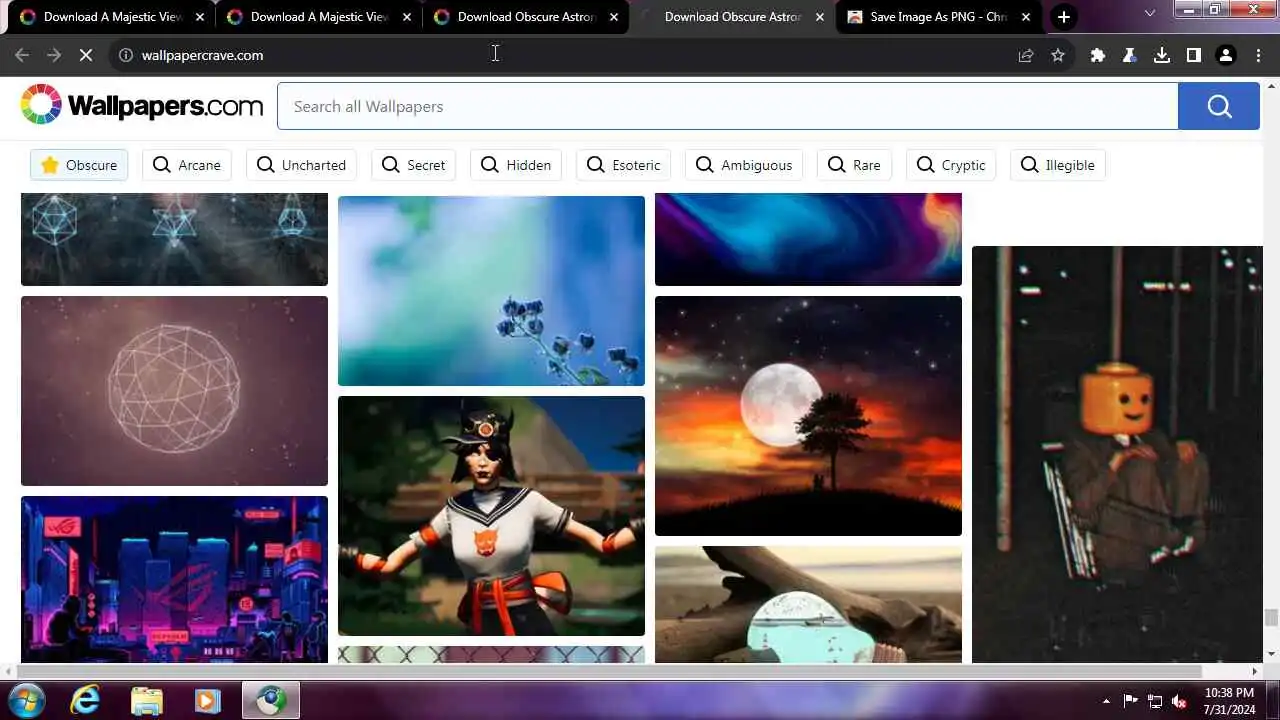The height and width of the screenshot is (720, 1280).
Task: Click the Search all Wallpapers field
Action: click(x=728, y=106)
